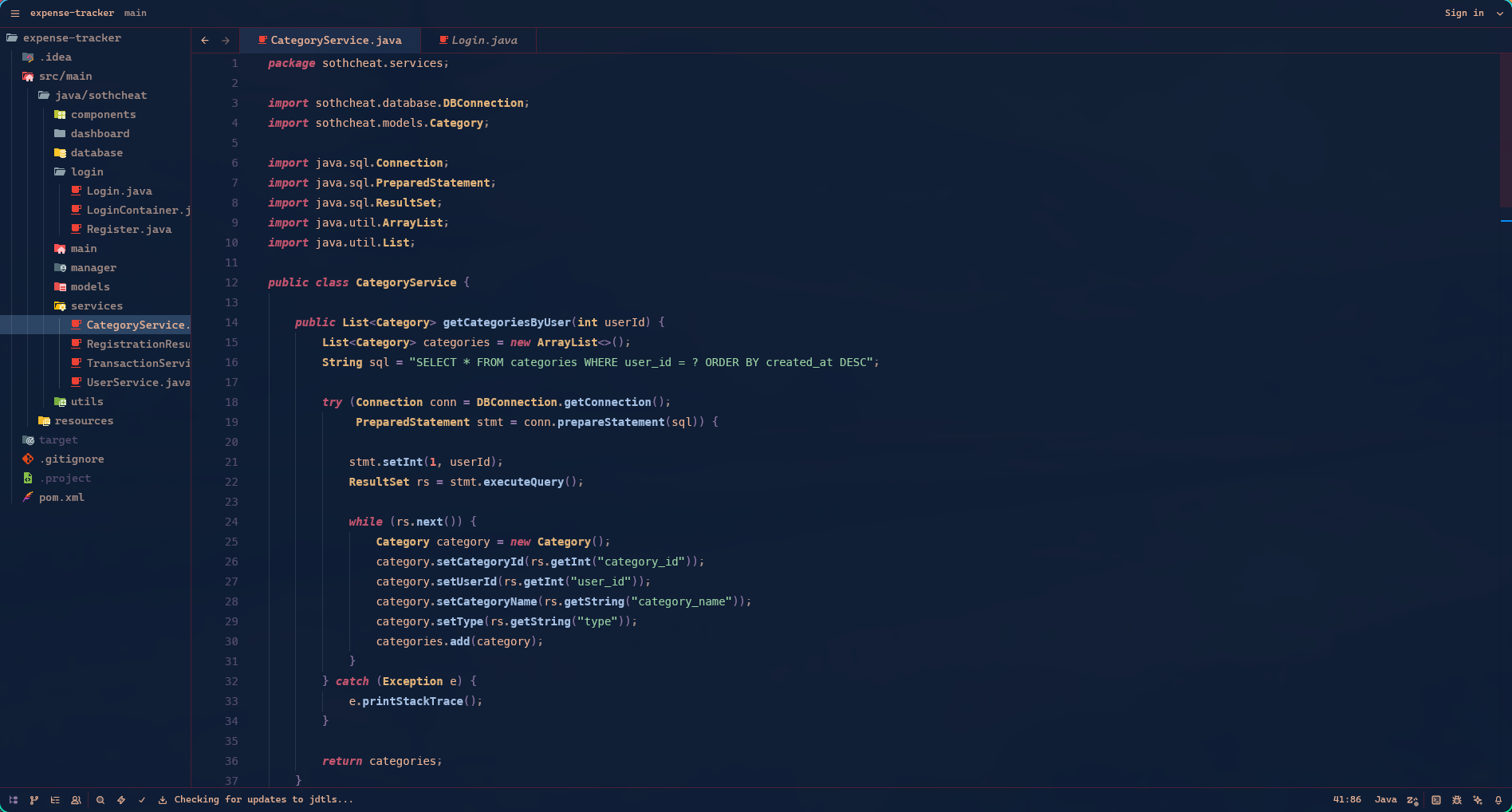This screenshot has height=812, width=1512.
Task: Open project search magnifier icon
Action: (100, 799)
